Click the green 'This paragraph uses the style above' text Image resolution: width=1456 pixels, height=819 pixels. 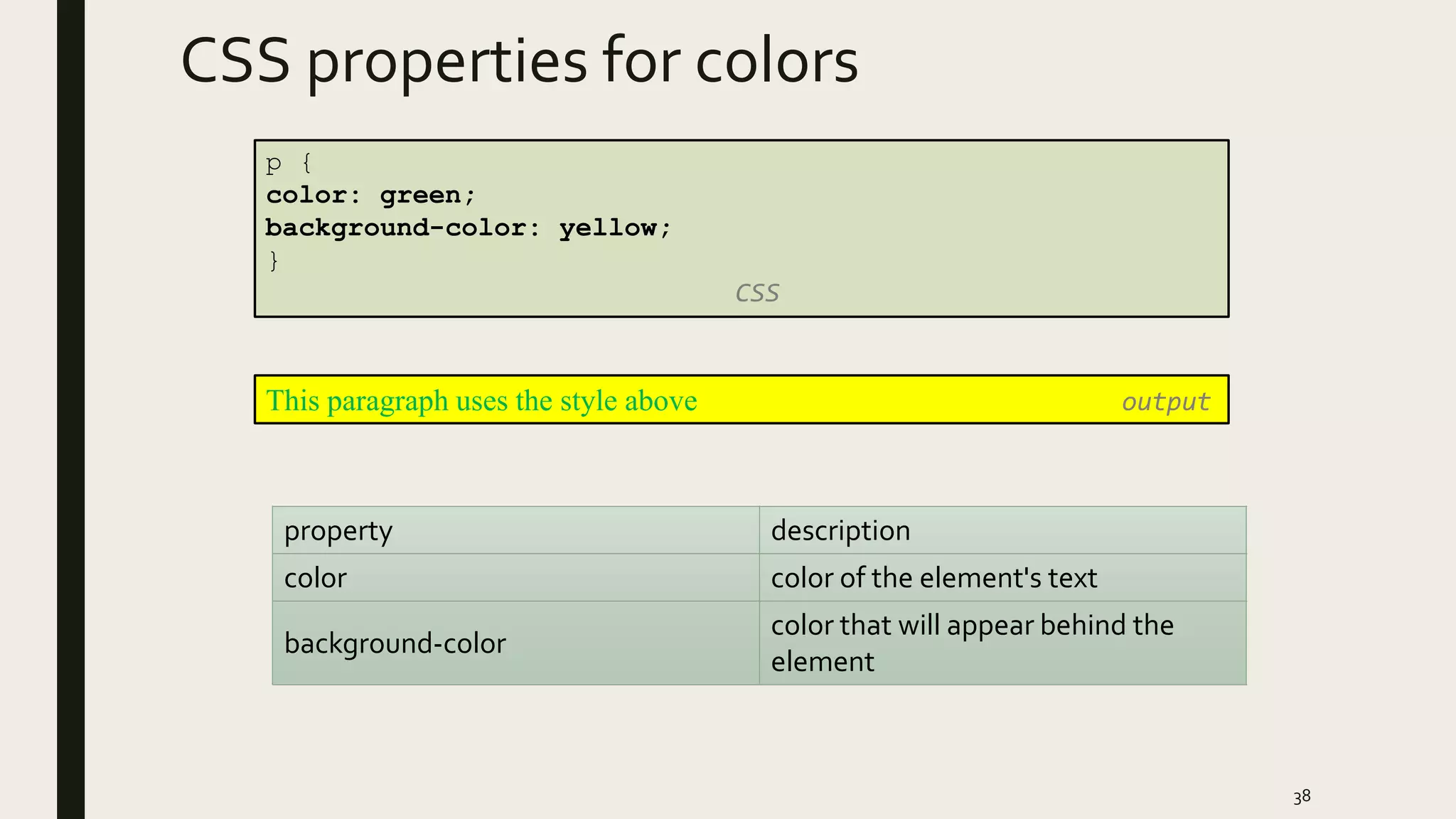(481, 401)
